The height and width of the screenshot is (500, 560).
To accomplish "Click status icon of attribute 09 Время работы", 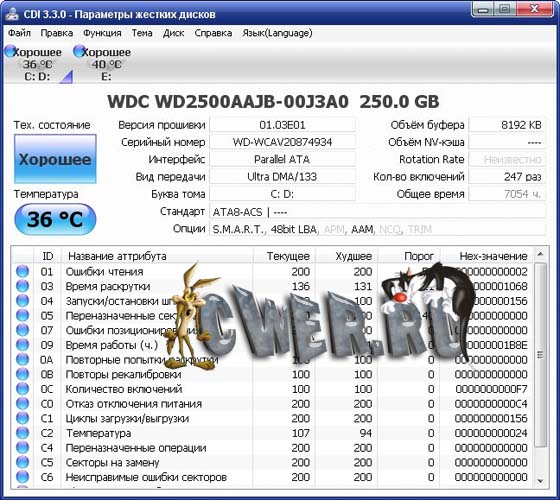I will [x=22, y=345].
